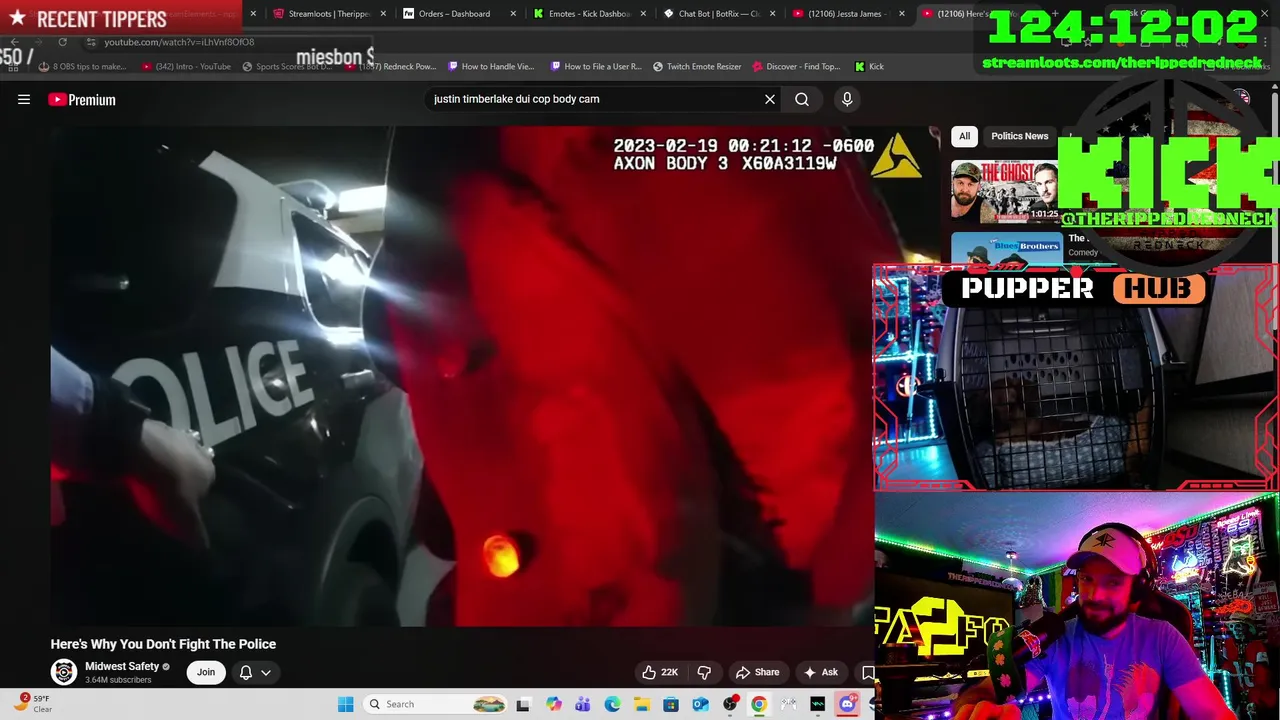
Task: Open the Blues Brothers recommended video thumbnail
Action: [1005, 248]
